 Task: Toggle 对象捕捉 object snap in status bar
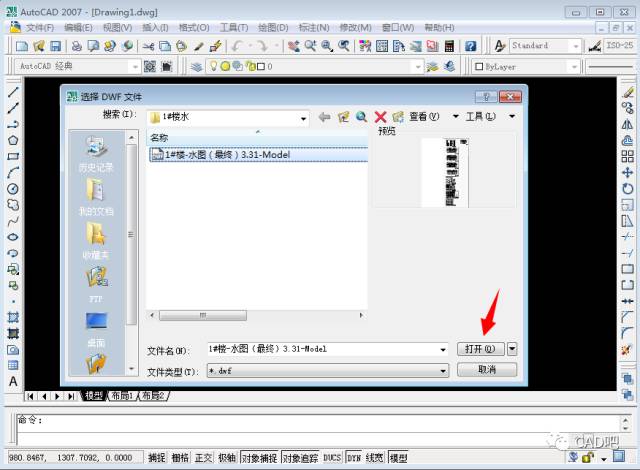pyautogui.click(x=259, y=458)
